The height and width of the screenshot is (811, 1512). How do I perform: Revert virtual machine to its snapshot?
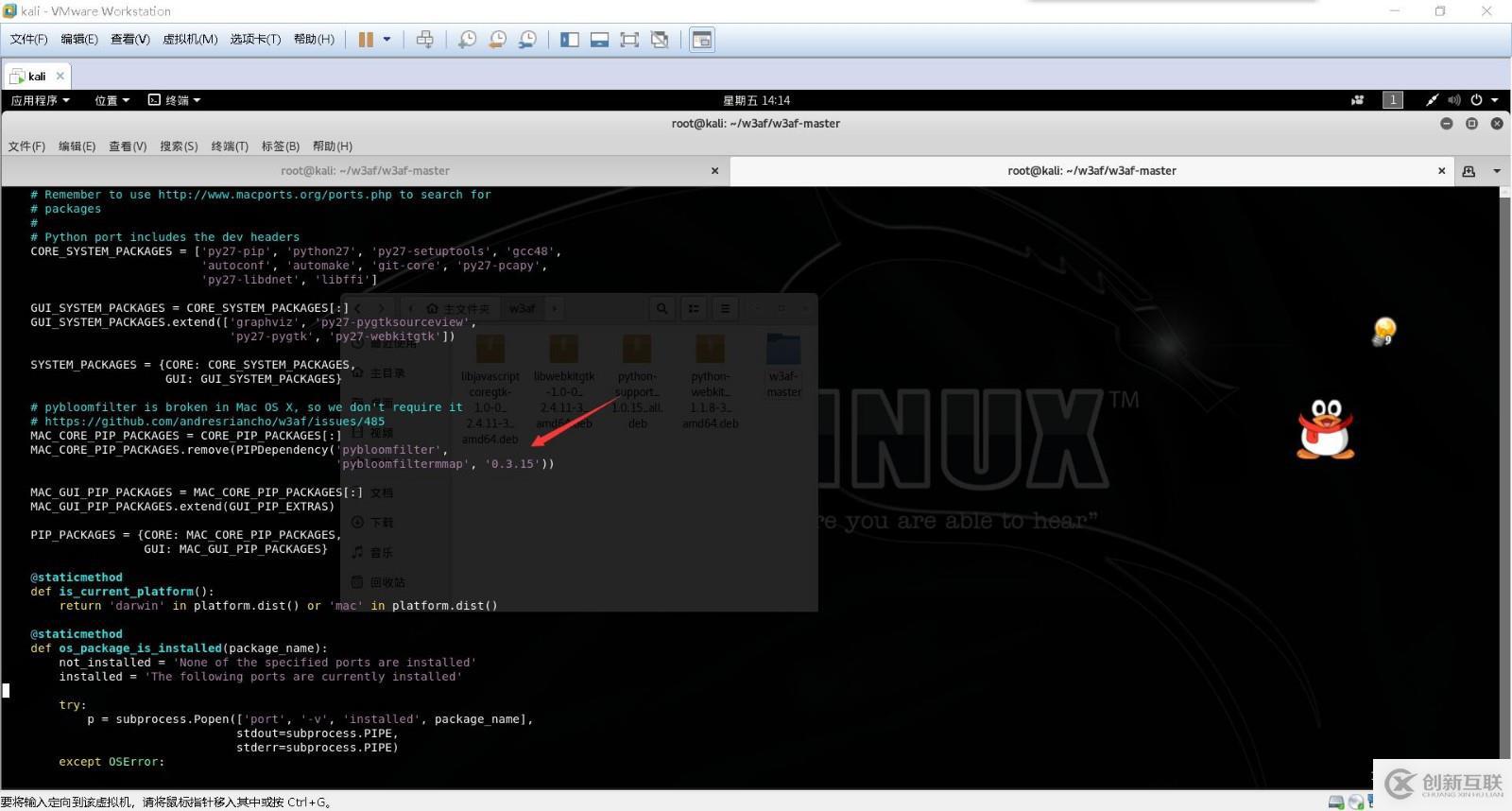tap(497, 40)
